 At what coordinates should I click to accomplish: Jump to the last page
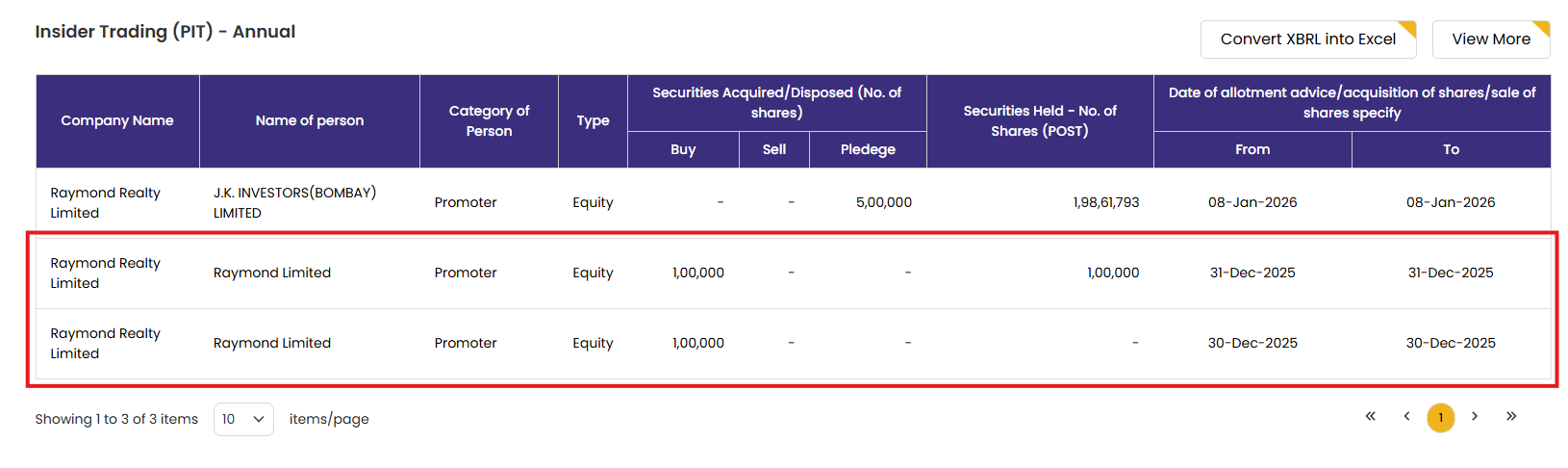tap(1511, 416)
